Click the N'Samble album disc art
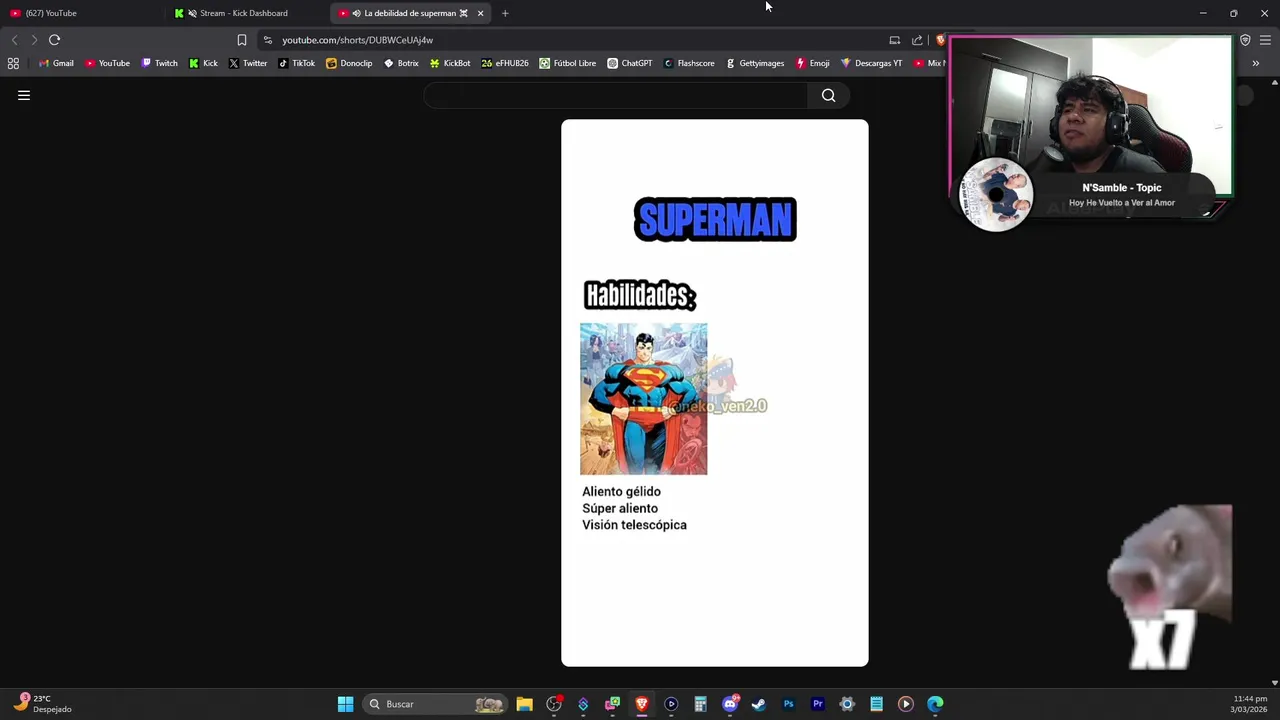This screenshot has width=1280, height=720. pos(996,195)
